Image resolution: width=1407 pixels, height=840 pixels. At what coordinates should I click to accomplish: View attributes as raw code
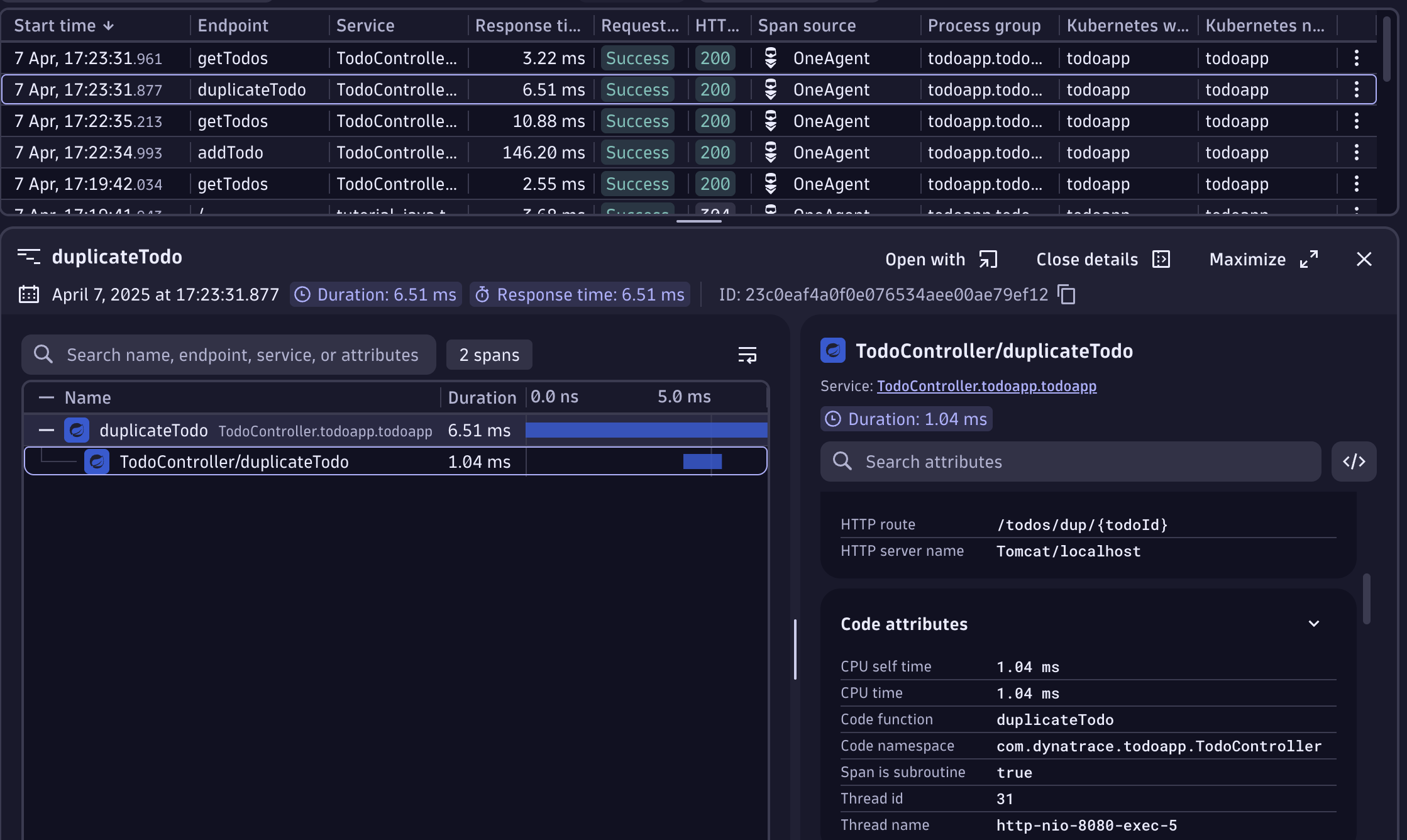(1354, 461)
